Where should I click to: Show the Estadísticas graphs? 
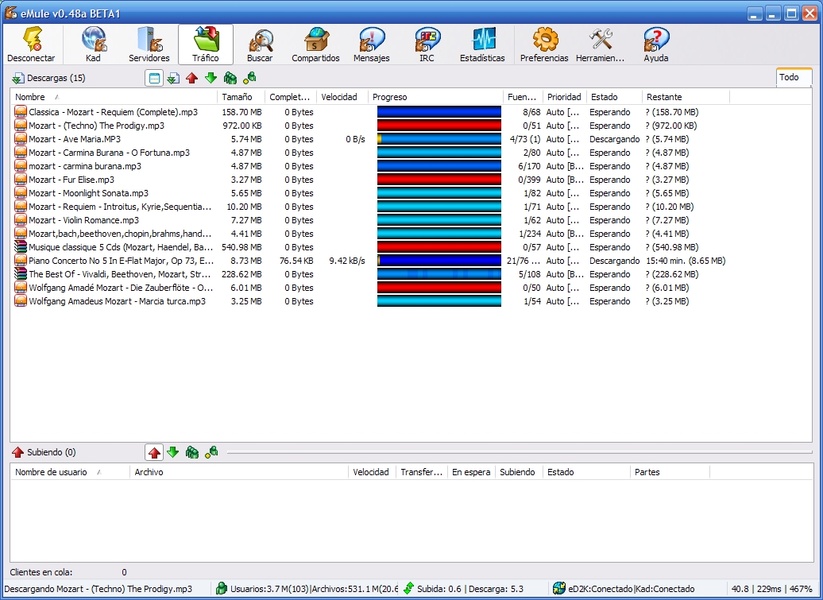(483, 45)
